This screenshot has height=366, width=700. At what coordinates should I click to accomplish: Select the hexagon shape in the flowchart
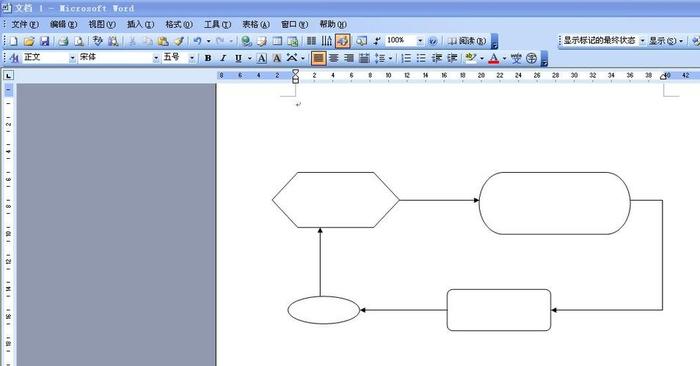[x=336, y=200]
